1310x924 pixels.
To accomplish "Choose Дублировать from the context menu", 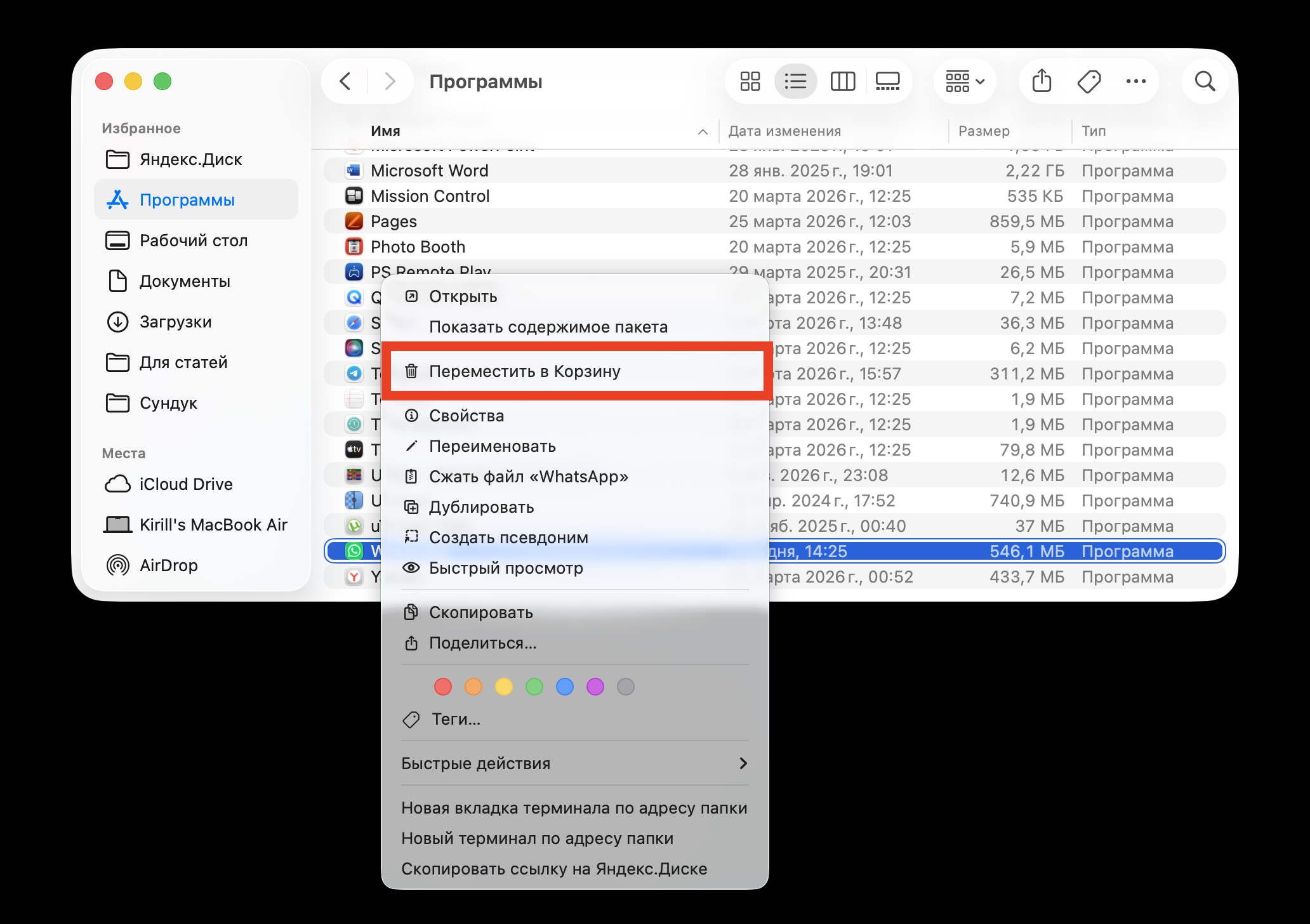I will click(x=482, y=507).
